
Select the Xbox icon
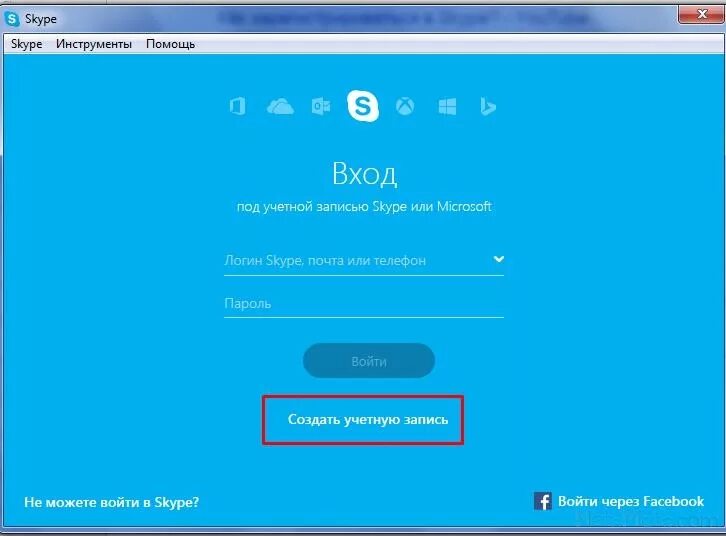point(405,106)
